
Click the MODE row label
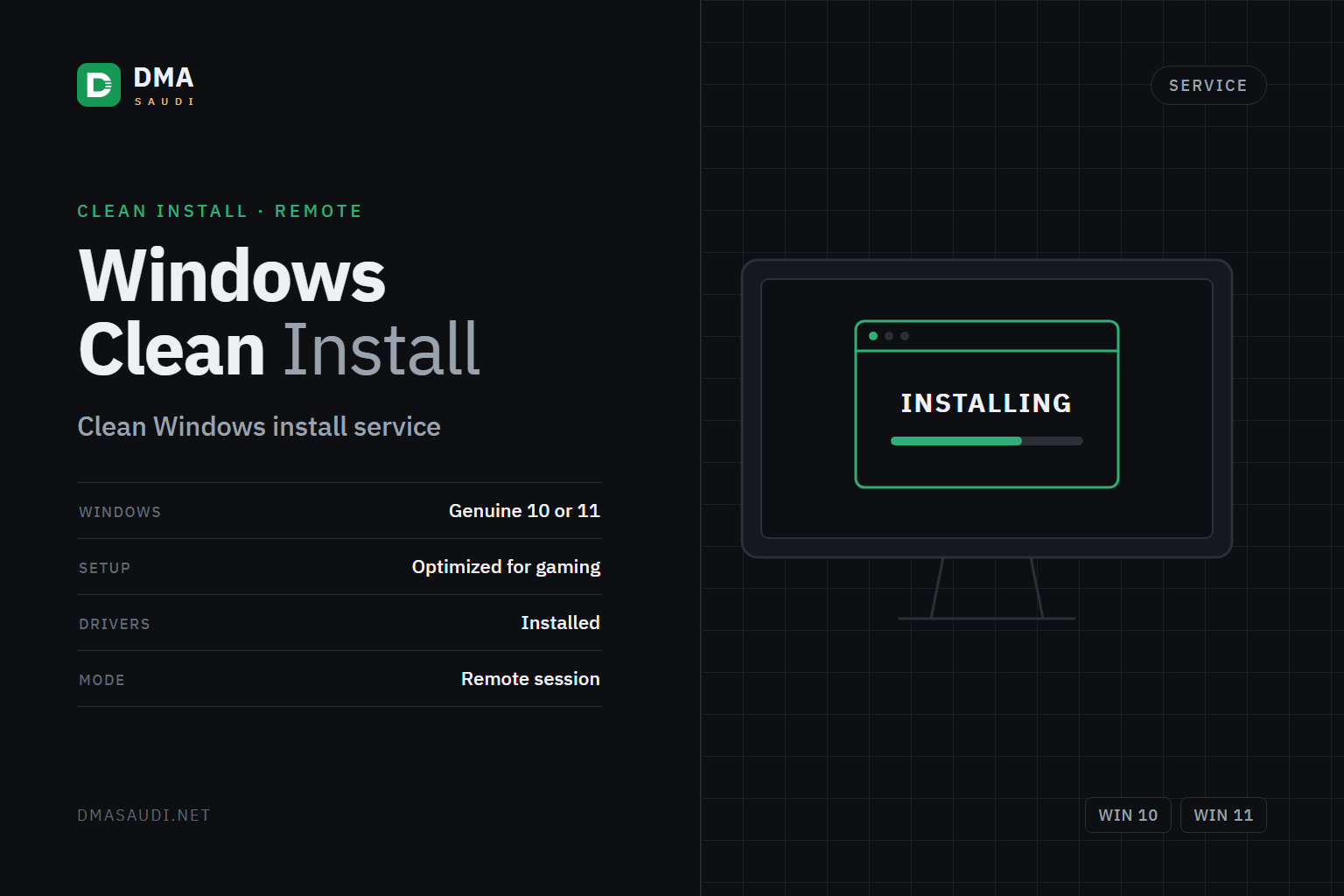click(x=101, y=680)
